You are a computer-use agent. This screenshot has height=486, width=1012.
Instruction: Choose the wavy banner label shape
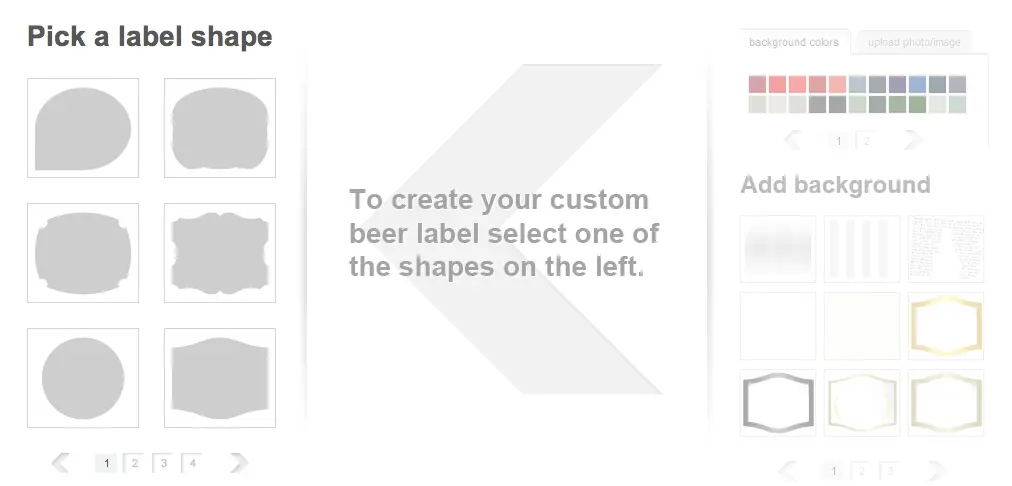tap(220, 378)
